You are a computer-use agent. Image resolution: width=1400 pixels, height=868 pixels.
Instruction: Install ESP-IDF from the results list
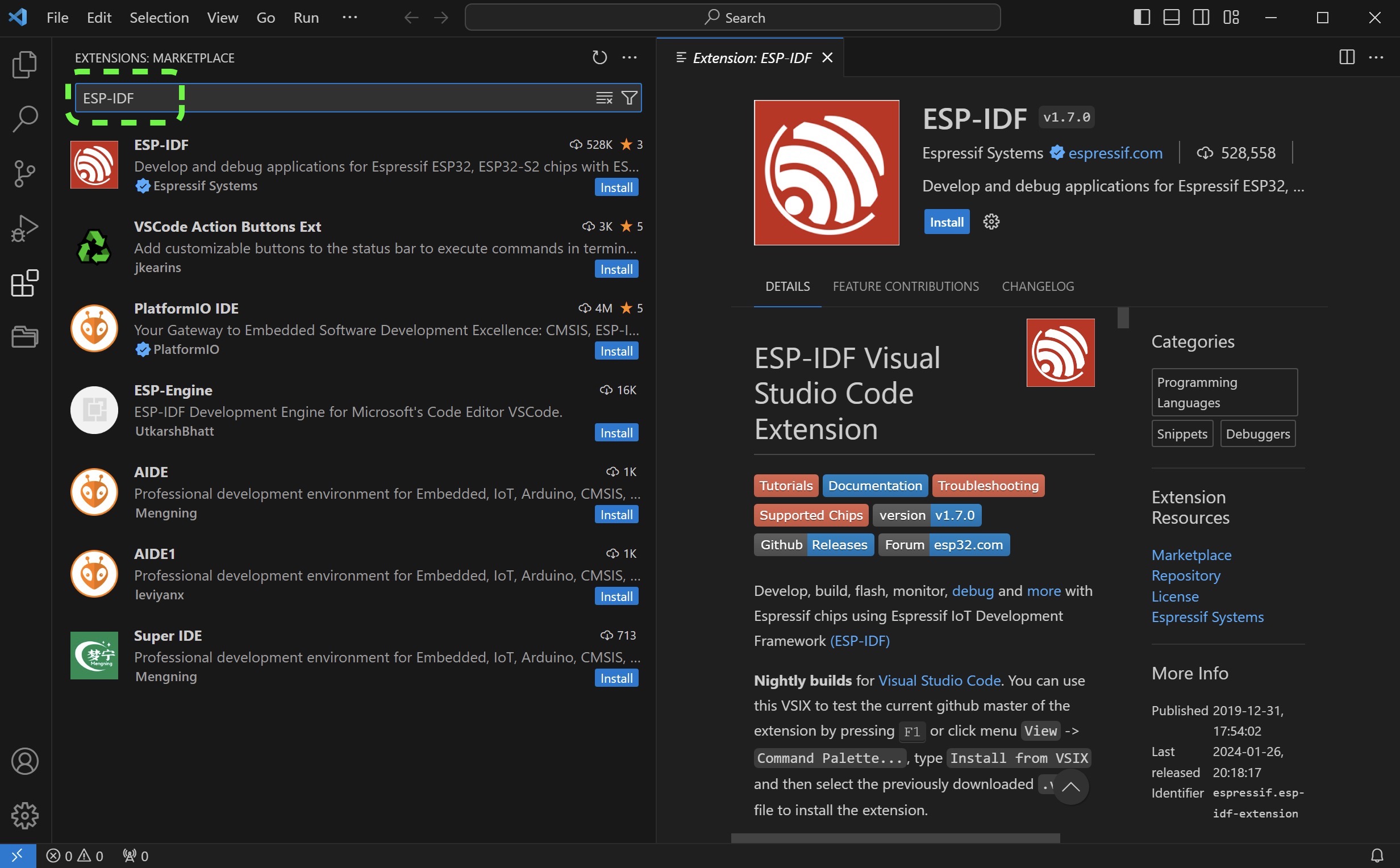tap(616, 187)
